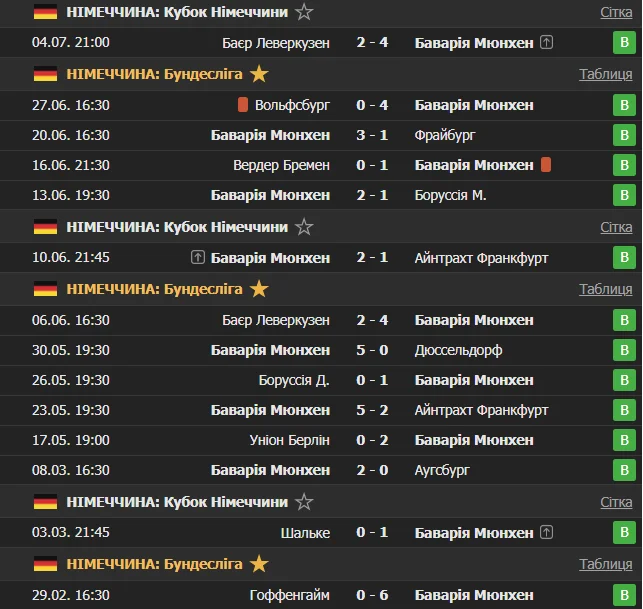Click the red card icon beside Баварія in the Вердер match
Image resolution: width=643 pixels, height=609 pixels.
point(546,165)
